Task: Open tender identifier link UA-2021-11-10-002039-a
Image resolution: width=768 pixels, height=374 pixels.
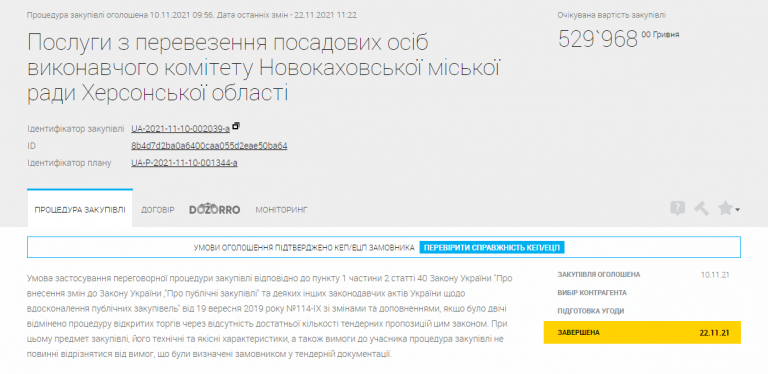Action: point(180,129)
